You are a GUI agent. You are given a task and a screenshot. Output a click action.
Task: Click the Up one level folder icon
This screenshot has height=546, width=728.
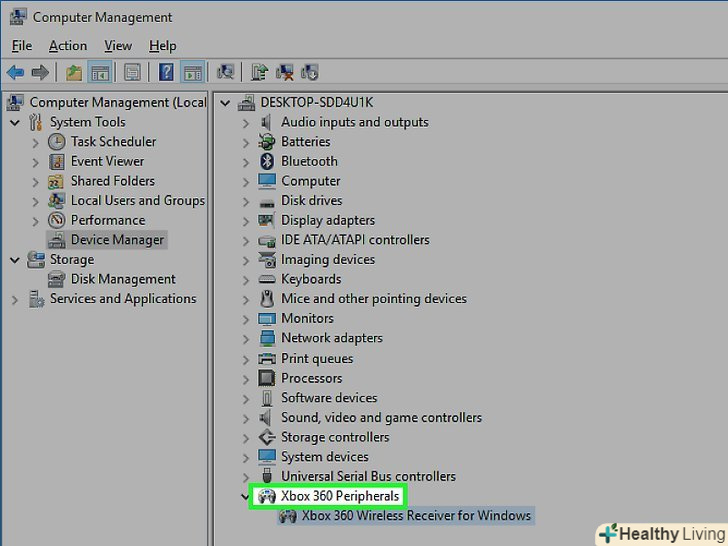pyautogui.click(x=74, y=72)
